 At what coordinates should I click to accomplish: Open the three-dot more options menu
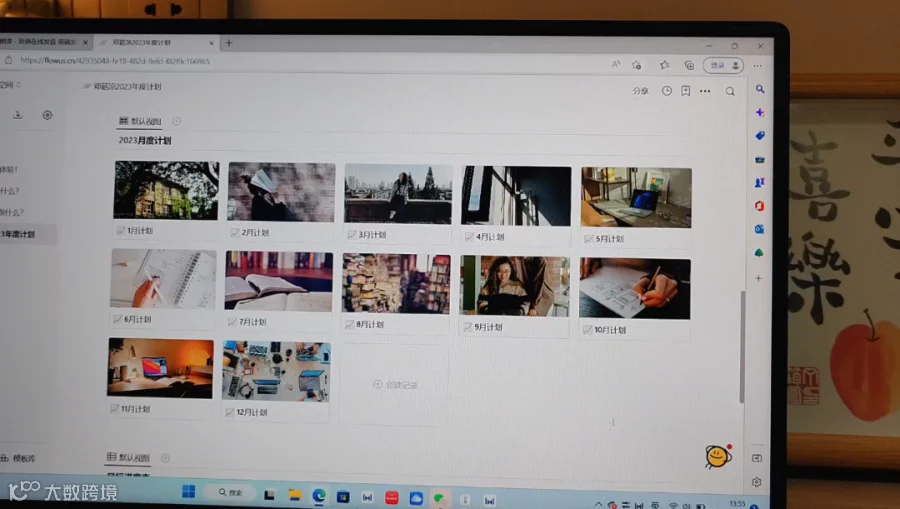705,91
